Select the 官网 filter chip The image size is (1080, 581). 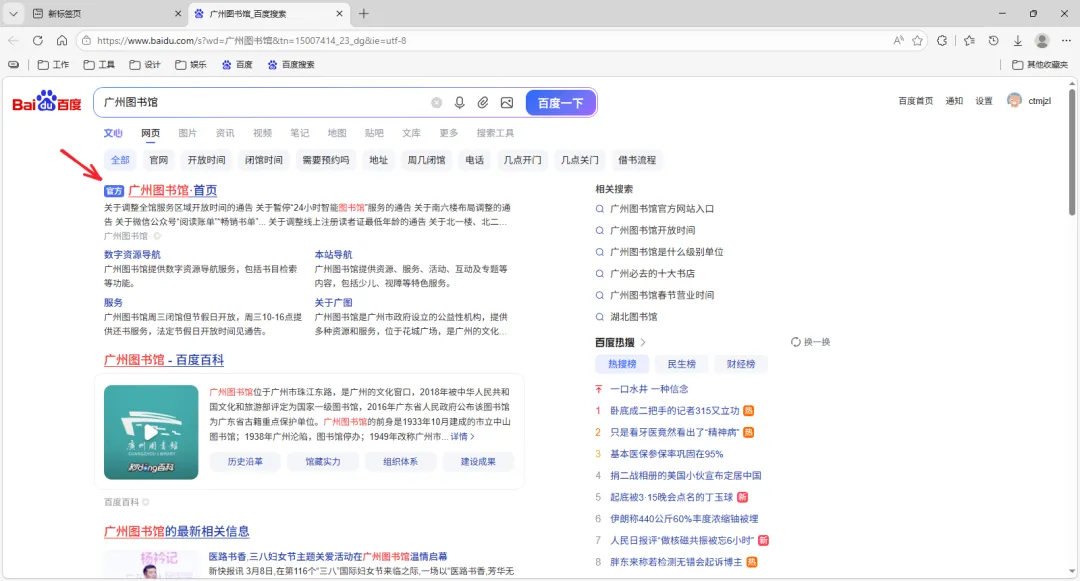click(158, 160)
